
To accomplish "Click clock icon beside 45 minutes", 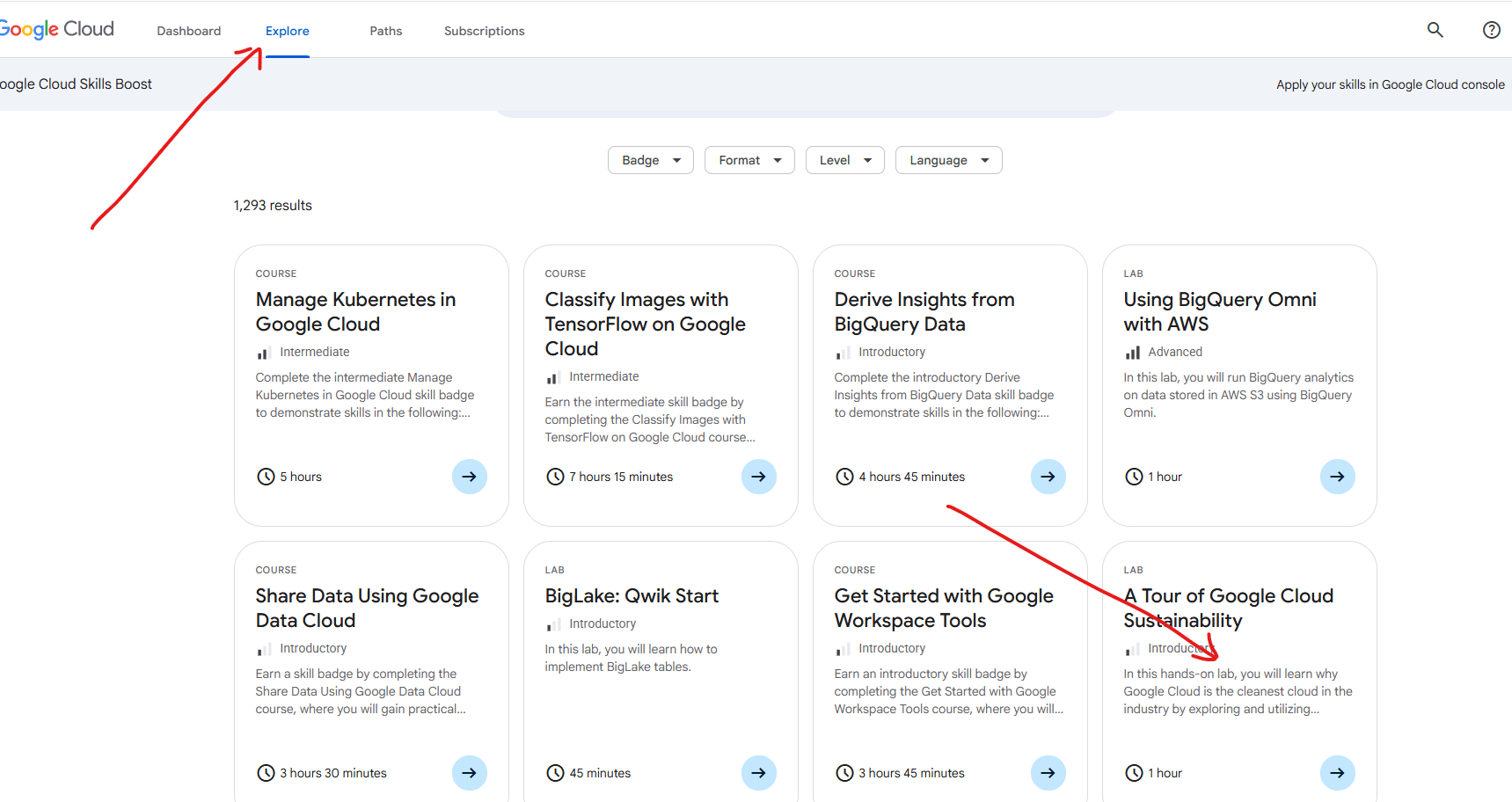I will pyautogui.click(x=555, y=773).
